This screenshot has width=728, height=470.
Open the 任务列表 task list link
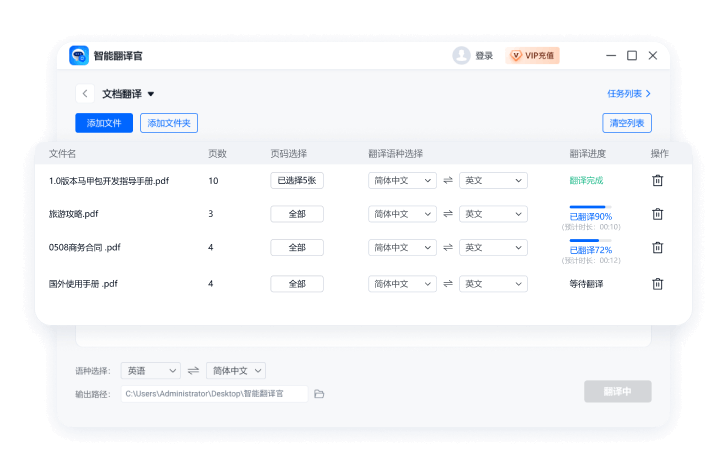coord(629,94)
